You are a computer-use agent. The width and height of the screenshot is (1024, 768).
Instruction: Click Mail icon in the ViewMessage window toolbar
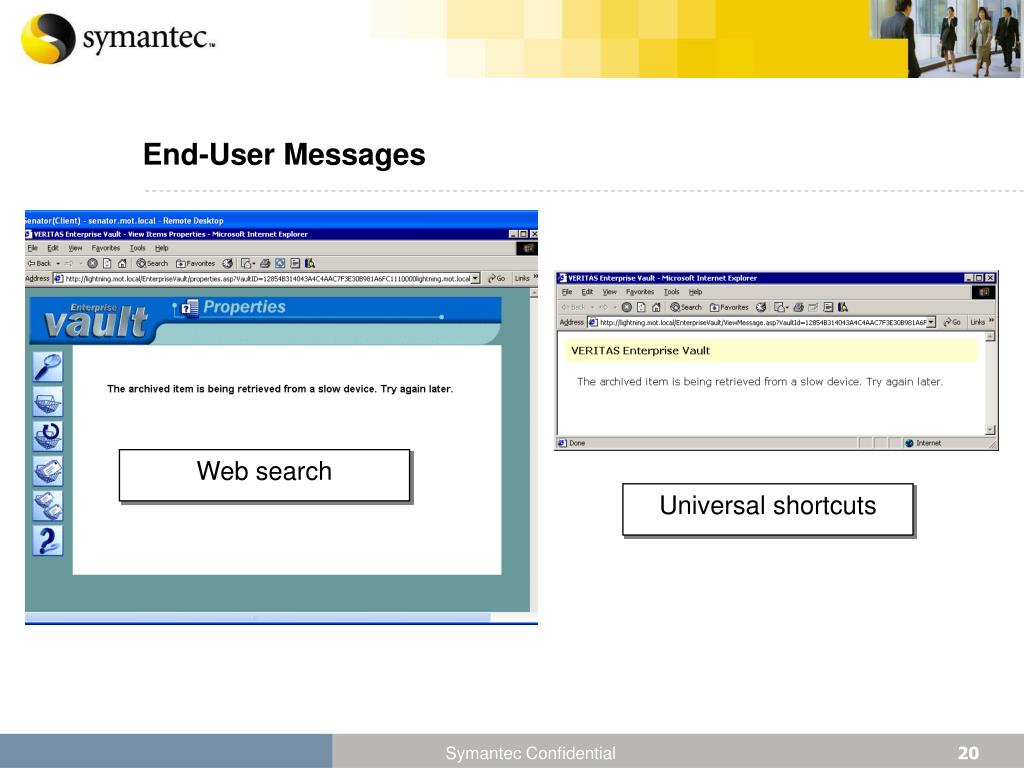pyautogui.click(x=779, y=307)
